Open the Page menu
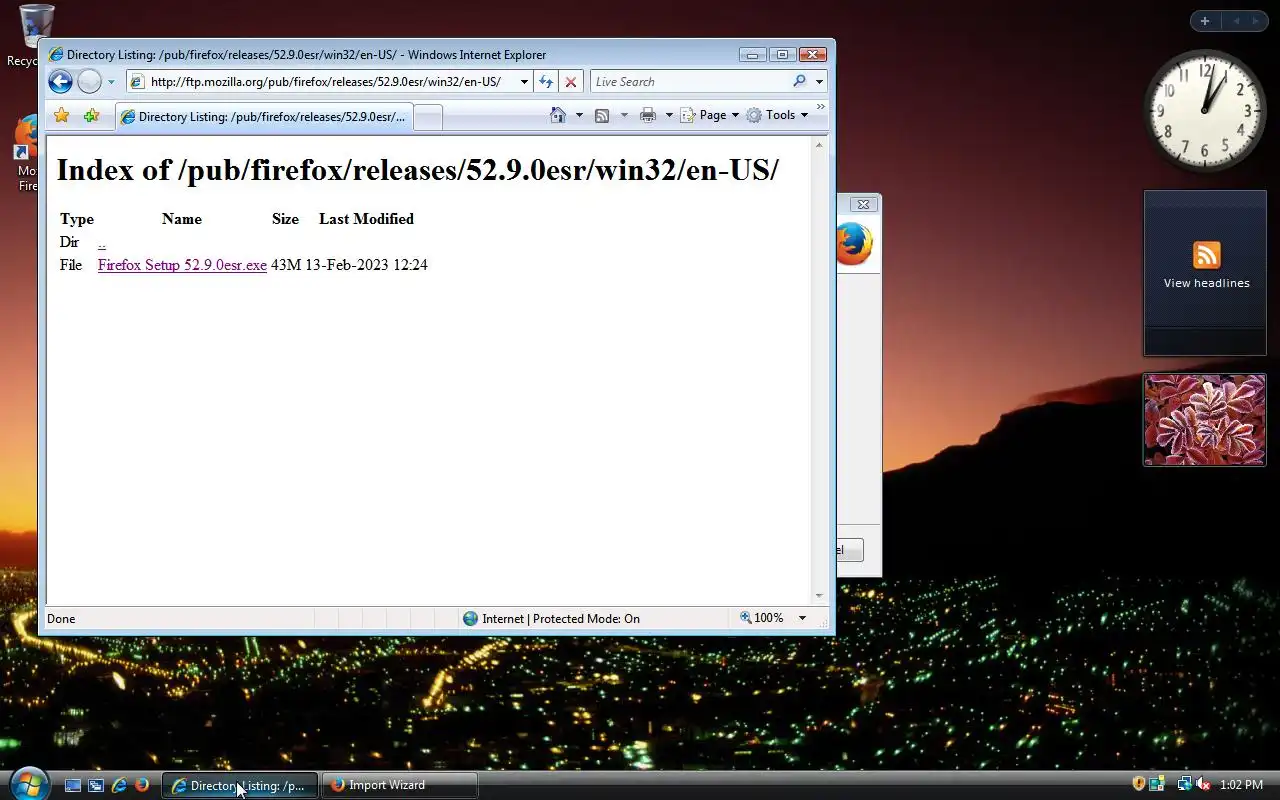The image size is (1280, 800). point(709,115)
